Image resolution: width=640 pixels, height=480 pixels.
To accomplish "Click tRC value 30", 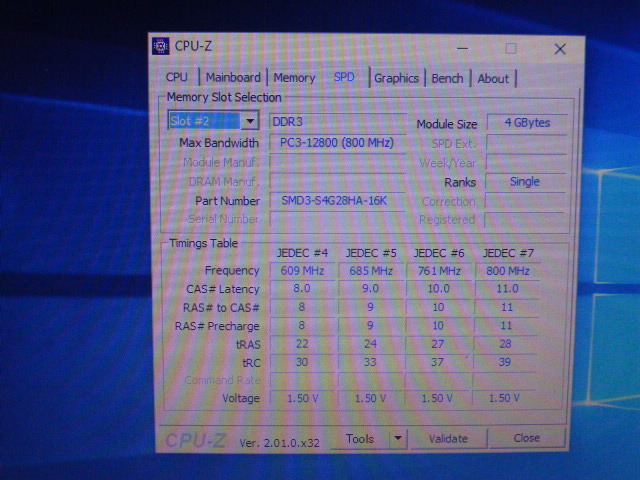I will pyautogui.click(x=302, y=362).
